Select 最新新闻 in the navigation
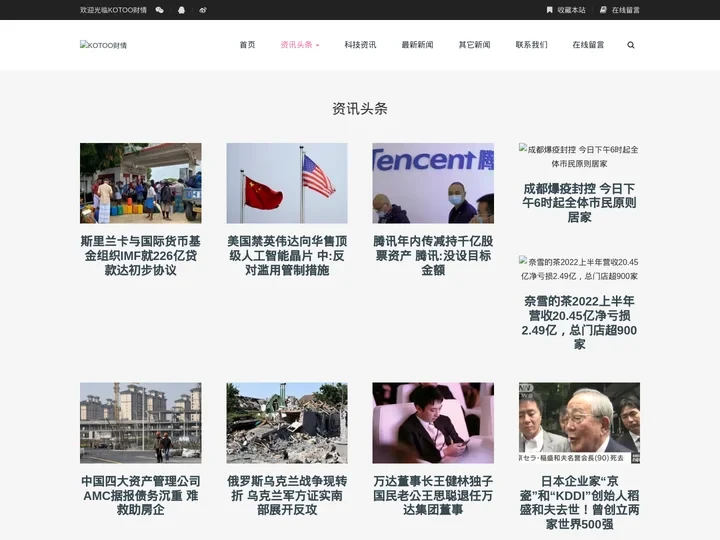The height and width of the screenshot is (540, 720). click(x=417, y=45)
